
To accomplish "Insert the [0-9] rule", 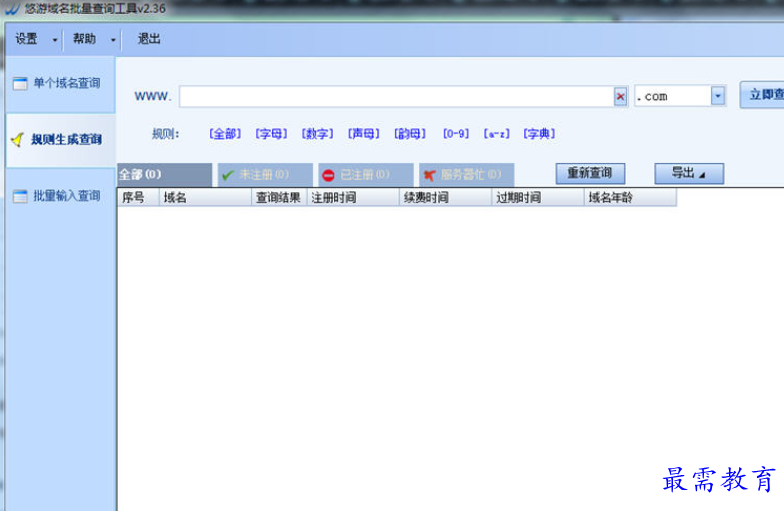I will click(456, 134).
